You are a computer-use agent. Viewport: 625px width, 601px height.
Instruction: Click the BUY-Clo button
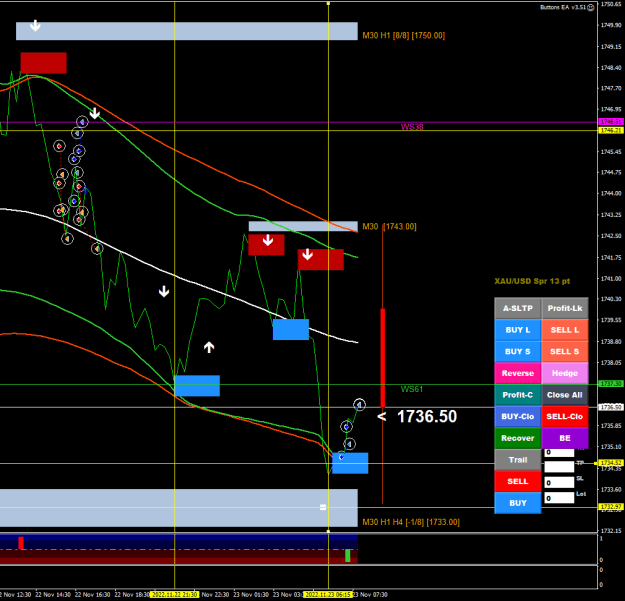tap(518, 416)
